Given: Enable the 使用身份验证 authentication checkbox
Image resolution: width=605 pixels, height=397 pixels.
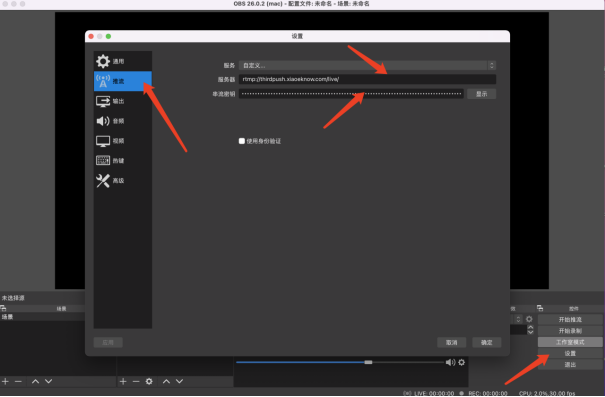Looking at the screenshot, I should point(242,141).
